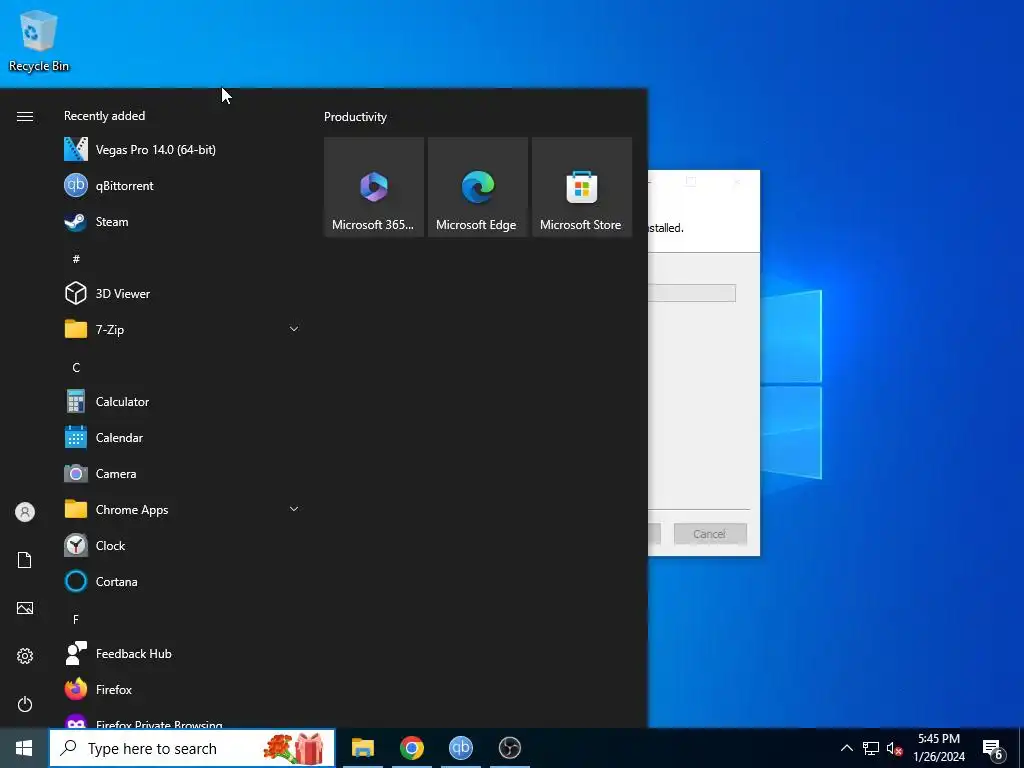
Task: Open the Recycle Bin desktop icon
Action: (x=39, y=41)
